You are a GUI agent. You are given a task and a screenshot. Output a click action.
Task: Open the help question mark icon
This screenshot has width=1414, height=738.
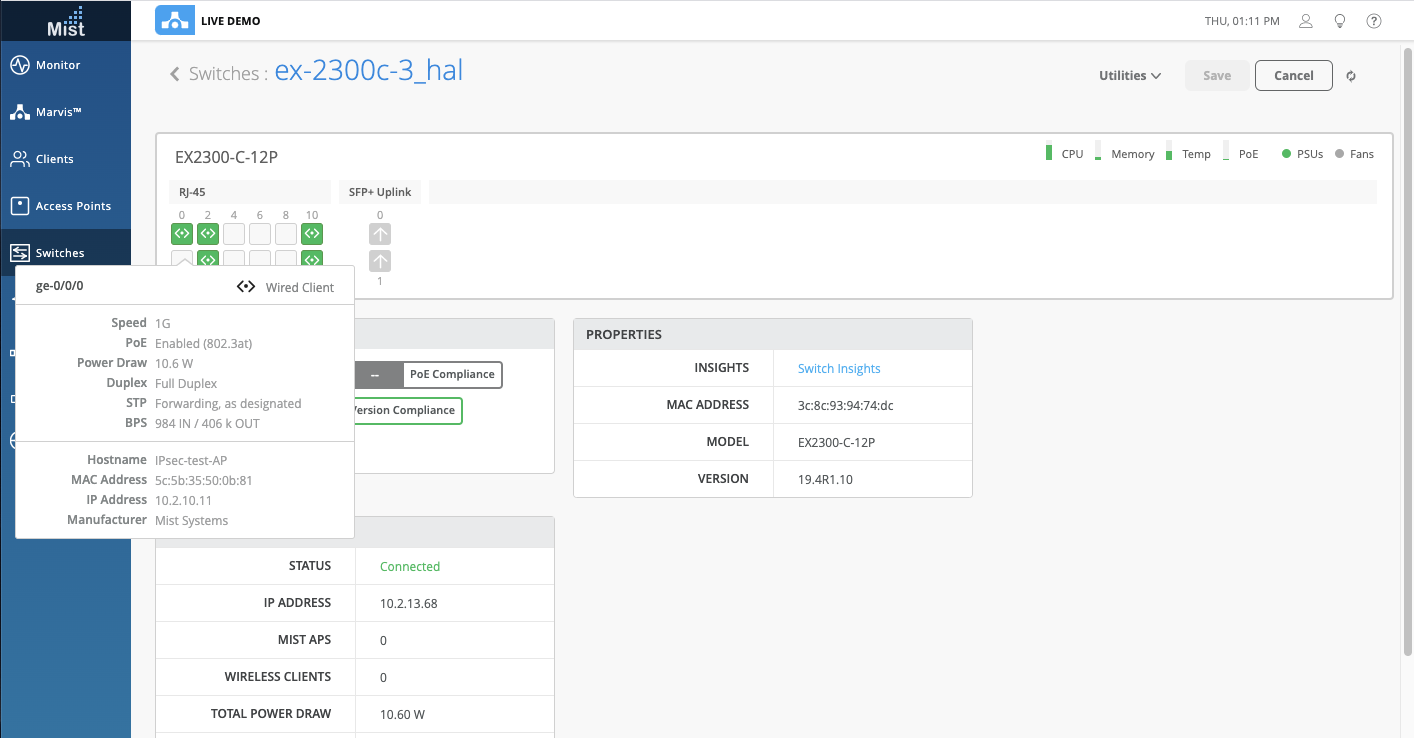tap(1374, 21)
